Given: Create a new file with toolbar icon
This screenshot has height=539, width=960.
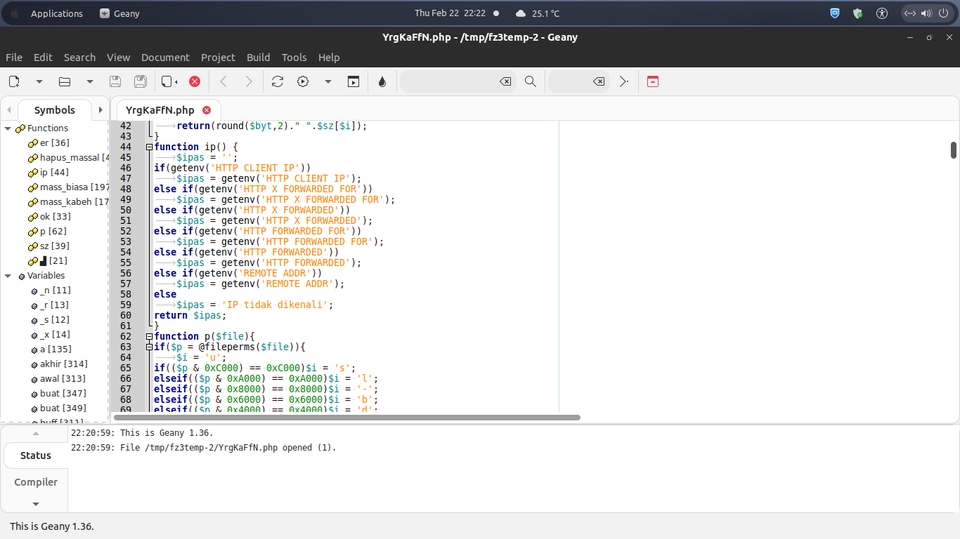Looking at the screenshot, I should coord(14,81).
